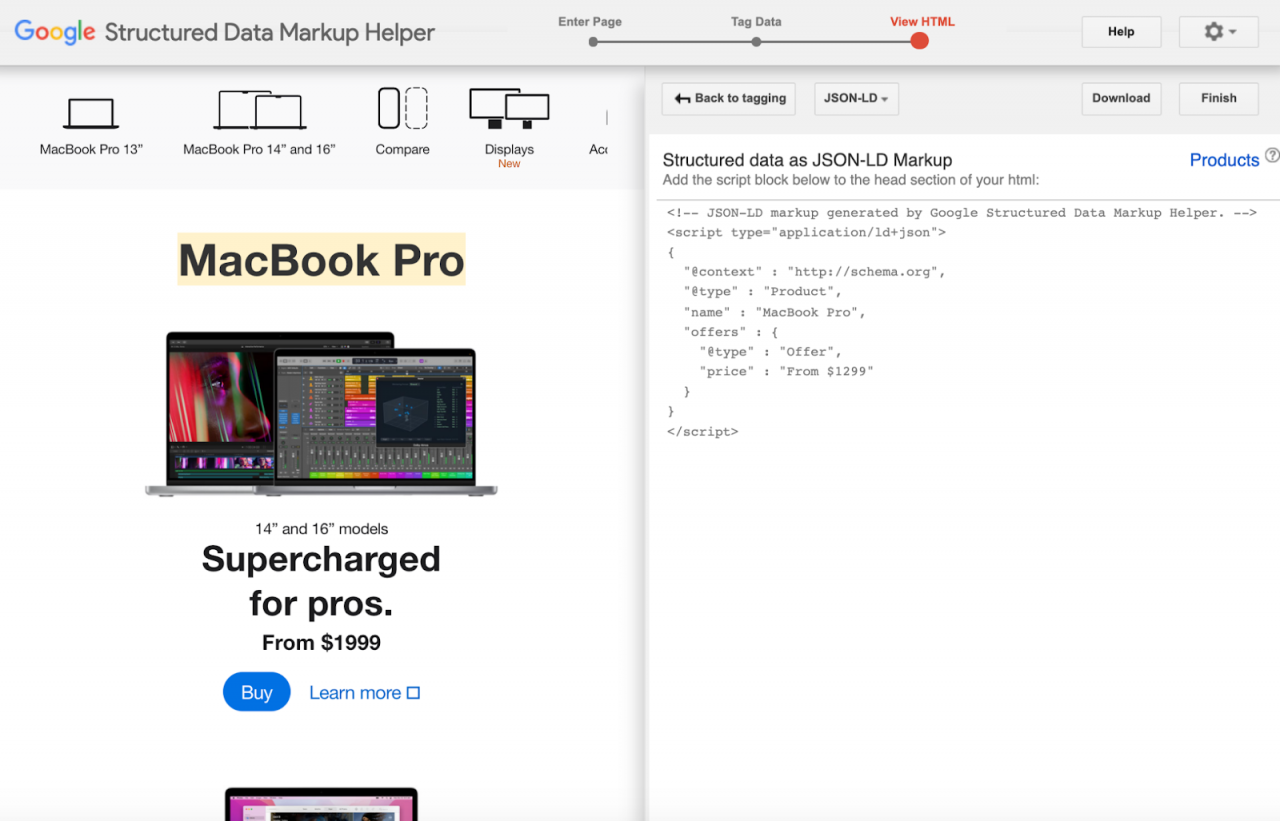The width and height of the screenshot is (1280, 821).
Task: Click the Google logo
Action: click(x=55, y=32)
